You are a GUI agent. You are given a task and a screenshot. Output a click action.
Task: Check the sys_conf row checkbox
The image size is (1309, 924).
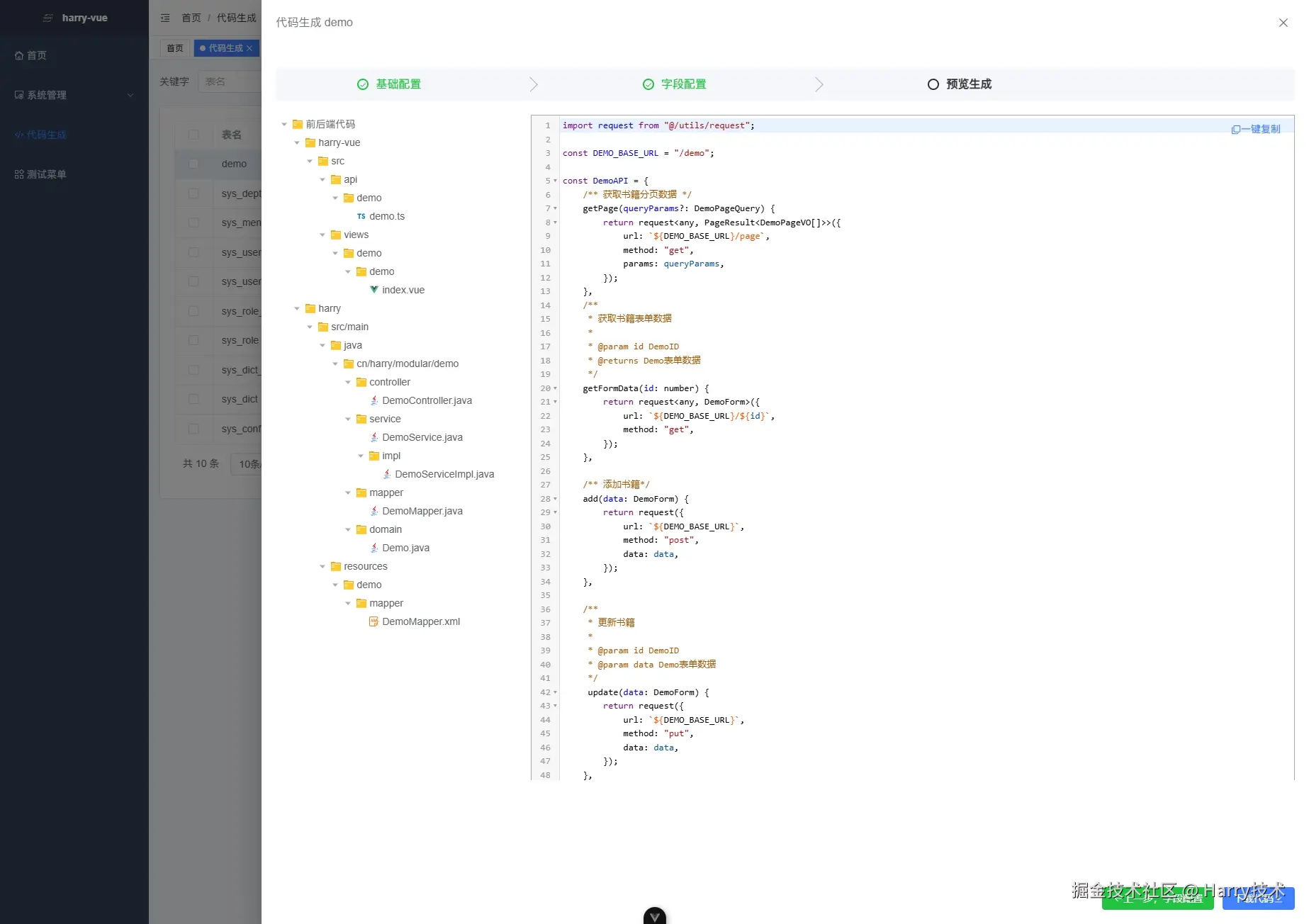(x=193, y=429)
